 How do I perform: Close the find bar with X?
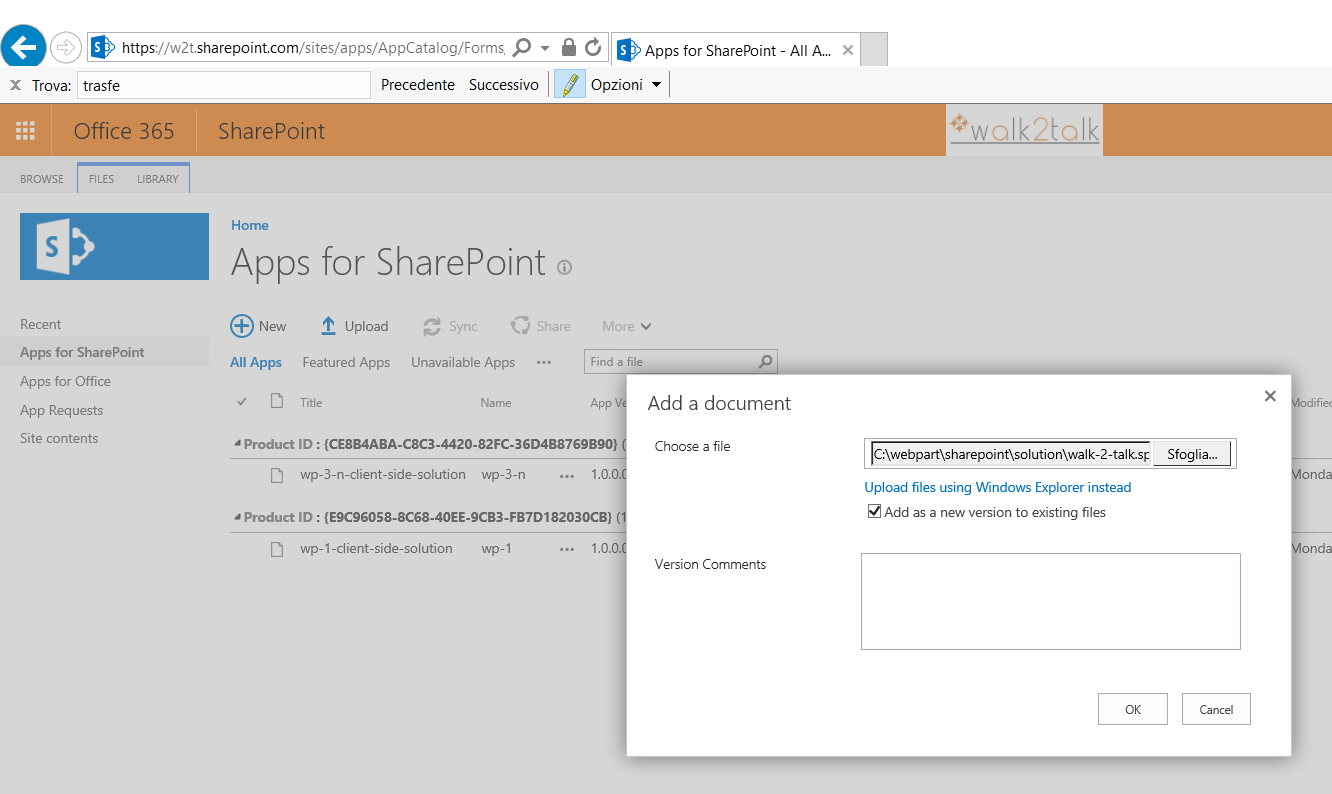15,85
